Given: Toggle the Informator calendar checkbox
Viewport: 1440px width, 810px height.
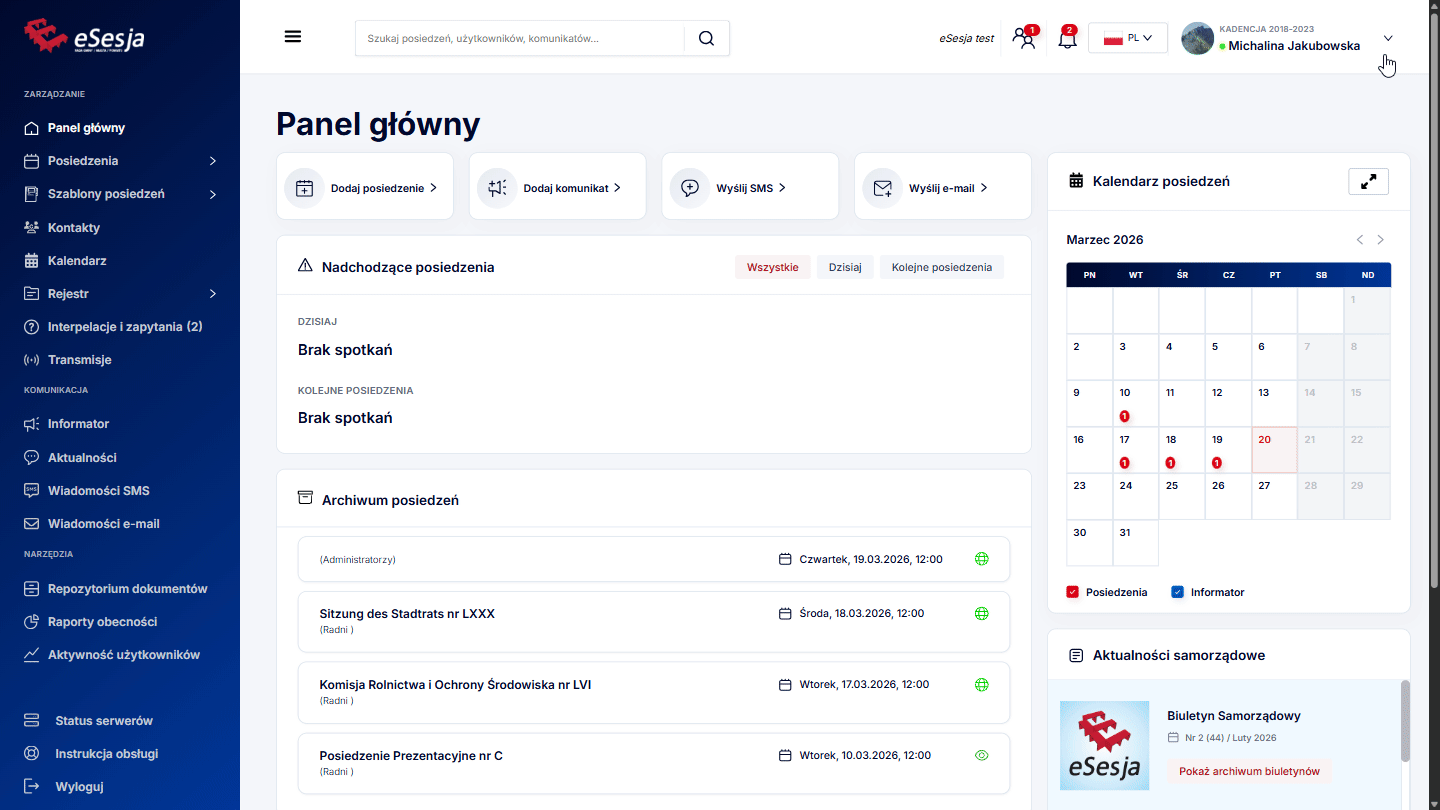Looking at the screenshot, I should pos(1177,592).
